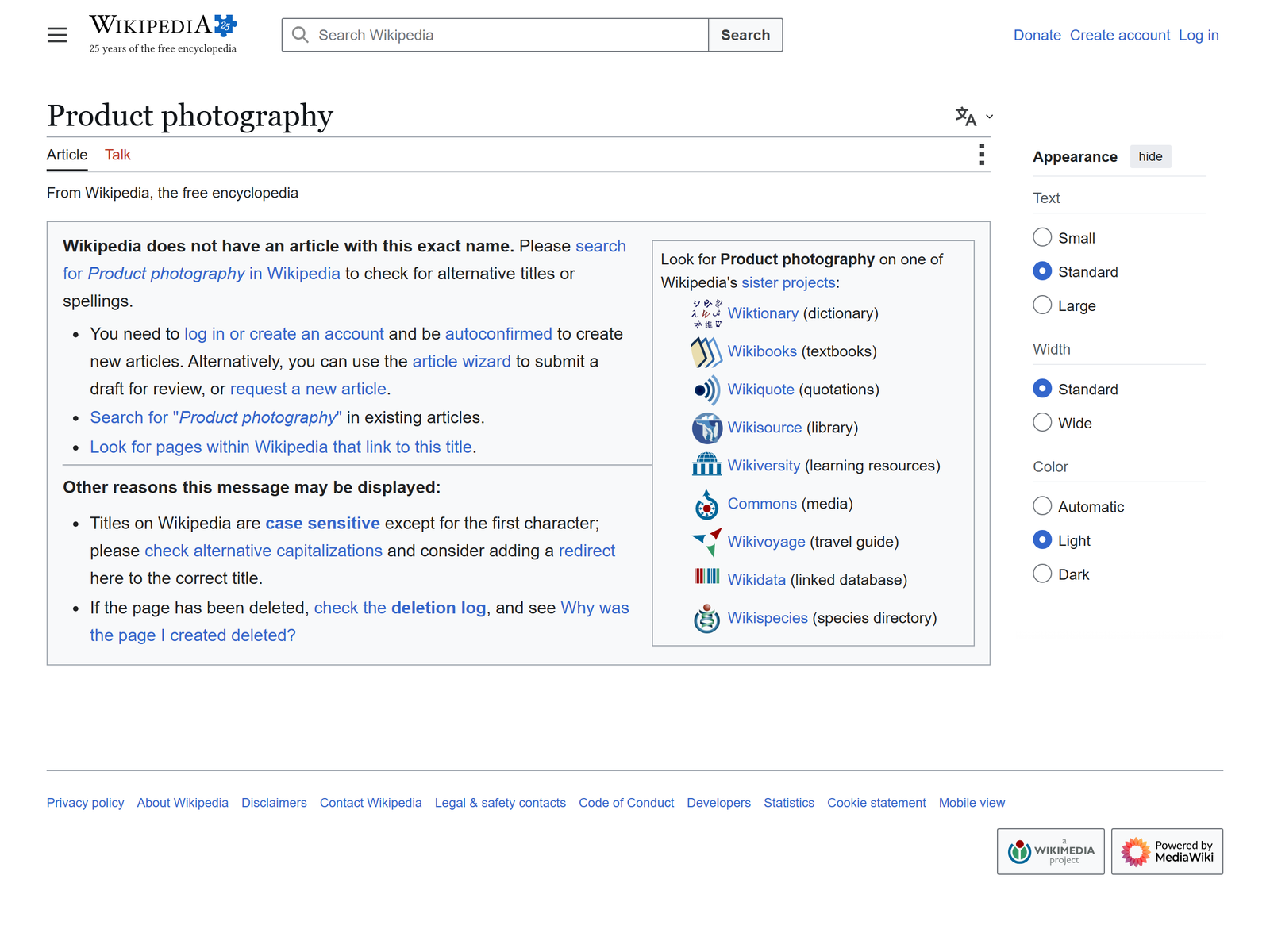Focus the Search Wikipedia input field

495,35
